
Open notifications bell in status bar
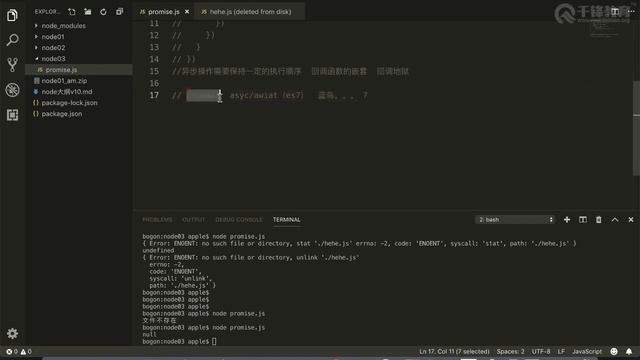(629, 351)
